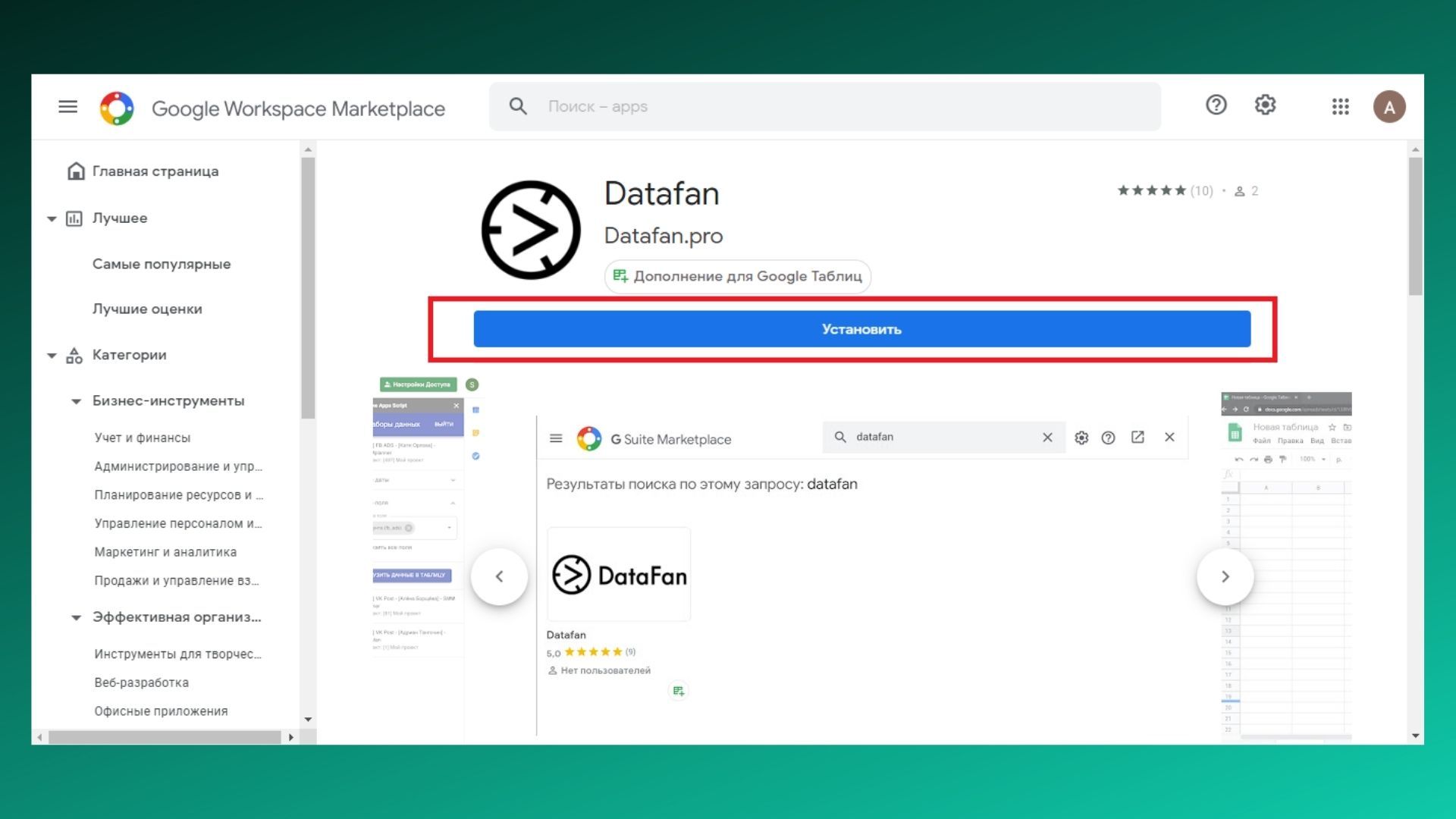Open Маркетинг и аналитика category
The width and height of the screenshot is (1456, 819).
[165, 552]
